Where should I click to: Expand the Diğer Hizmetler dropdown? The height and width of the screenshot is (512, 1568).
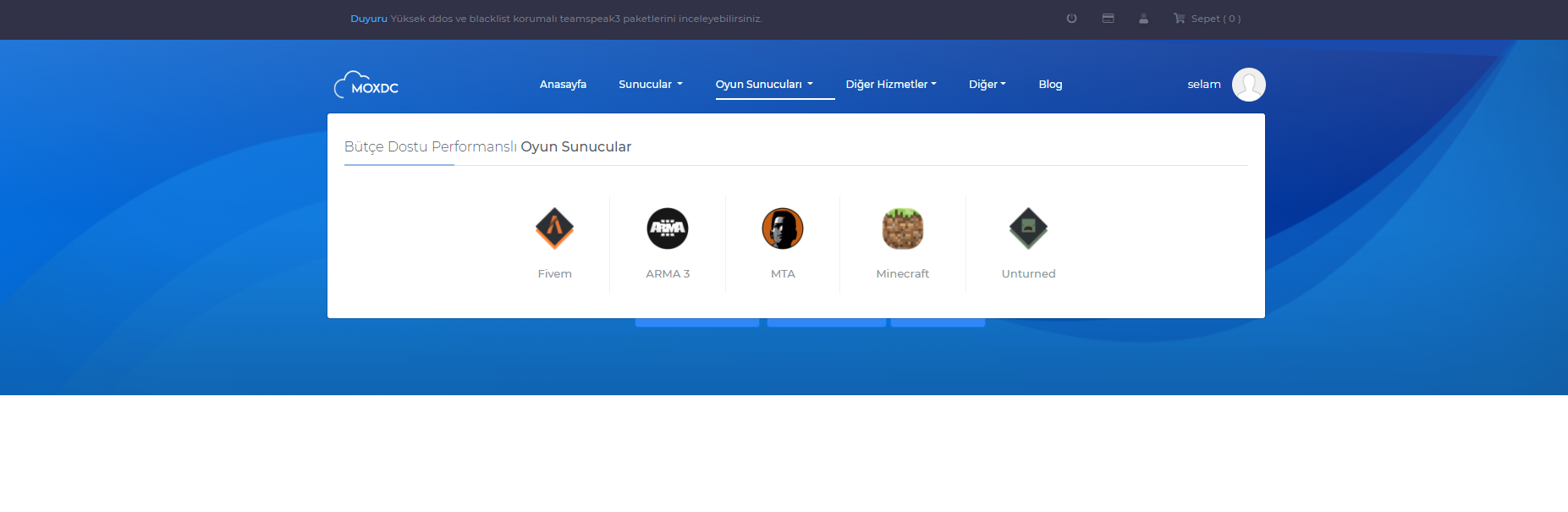891,85
